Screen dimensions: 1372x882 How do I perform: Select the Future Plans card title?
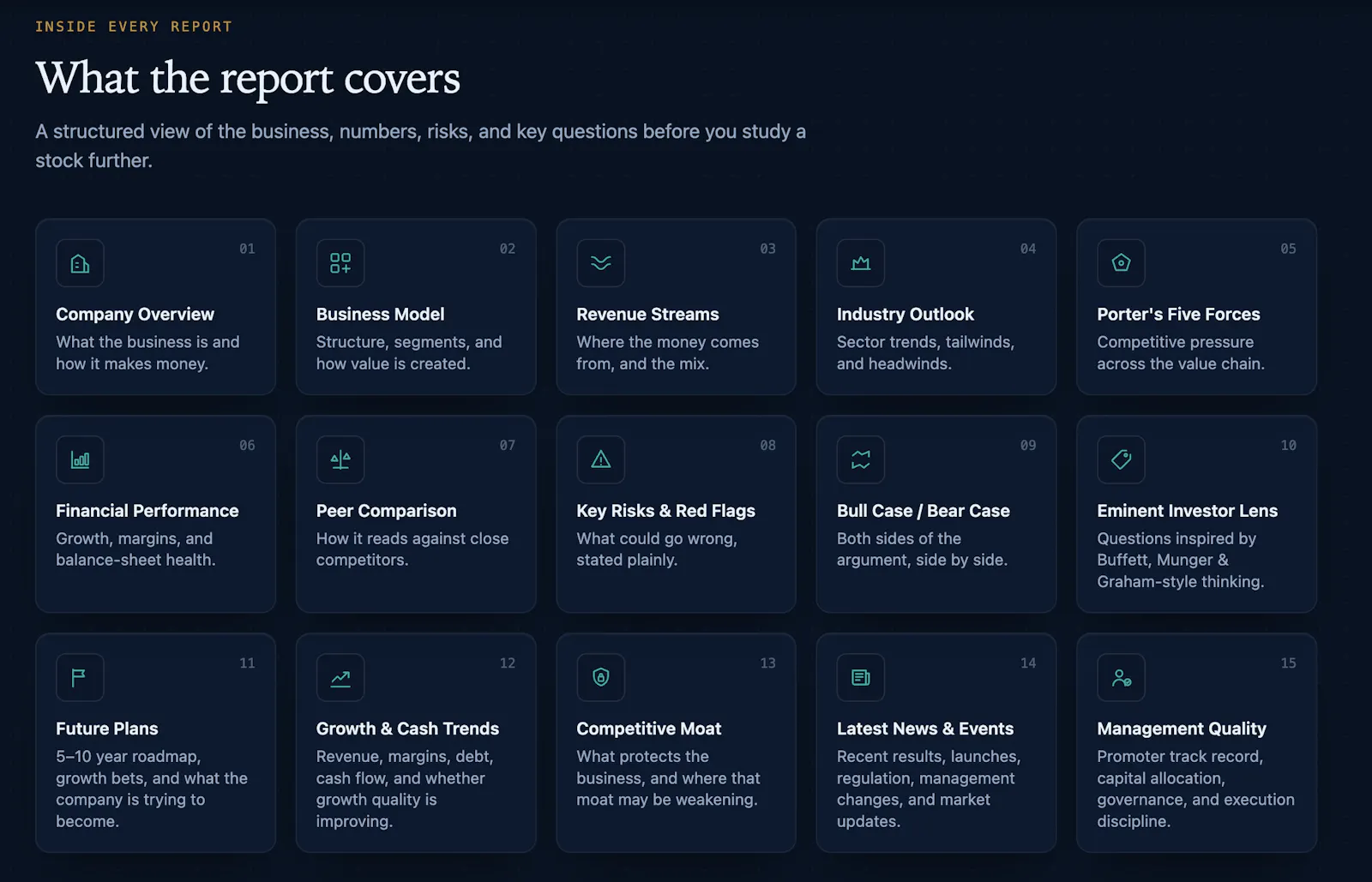(x=107, y=729)
